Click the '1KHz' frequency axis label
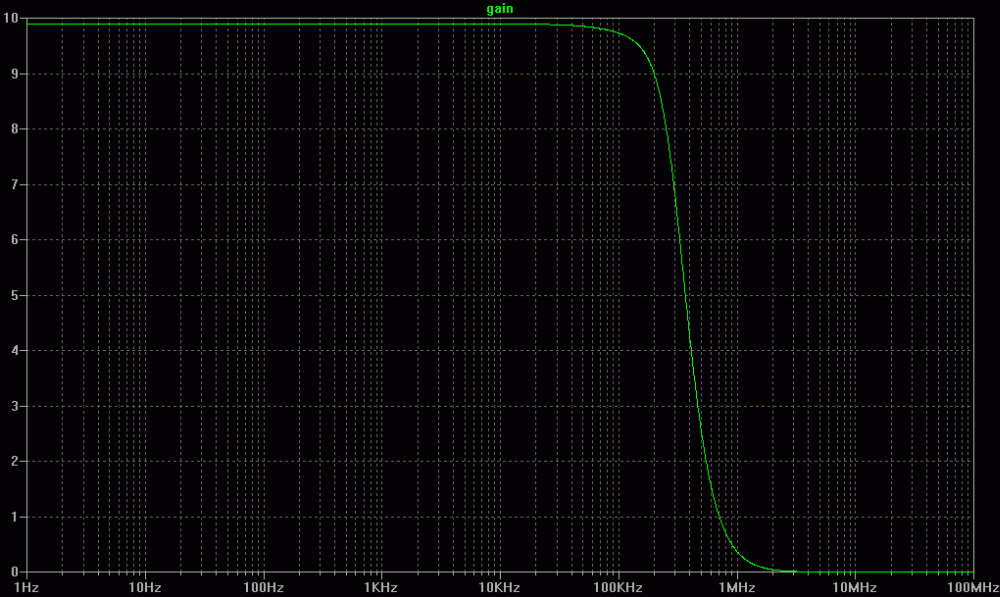The image size is (1000, 597). (381, 587)
